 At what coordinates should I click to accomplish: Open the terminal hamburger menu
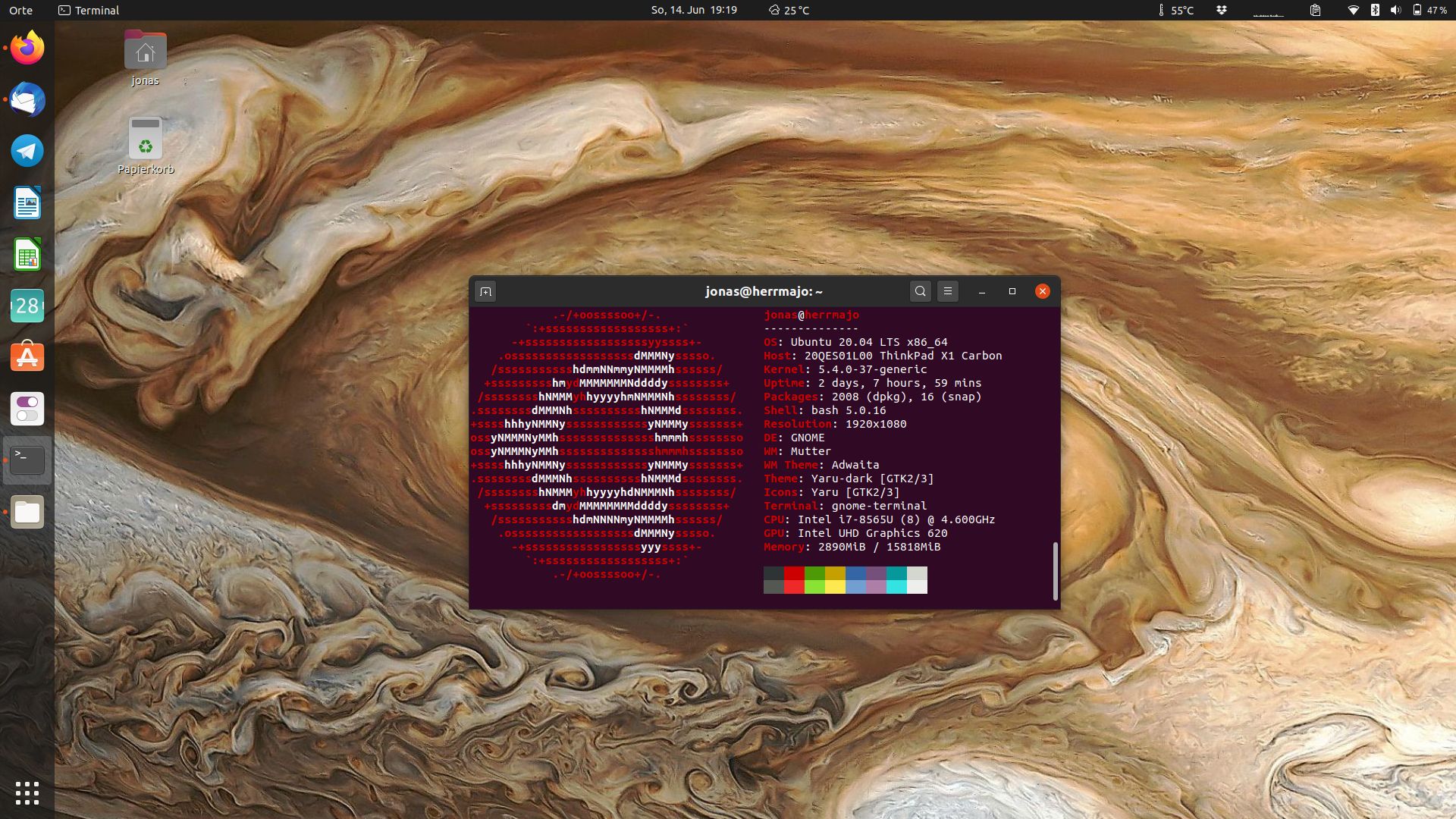point(948,291)
